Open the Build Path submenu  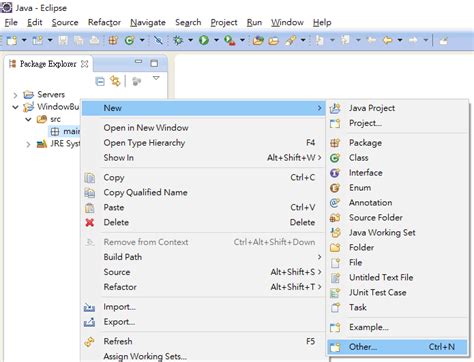coord(203,257)
